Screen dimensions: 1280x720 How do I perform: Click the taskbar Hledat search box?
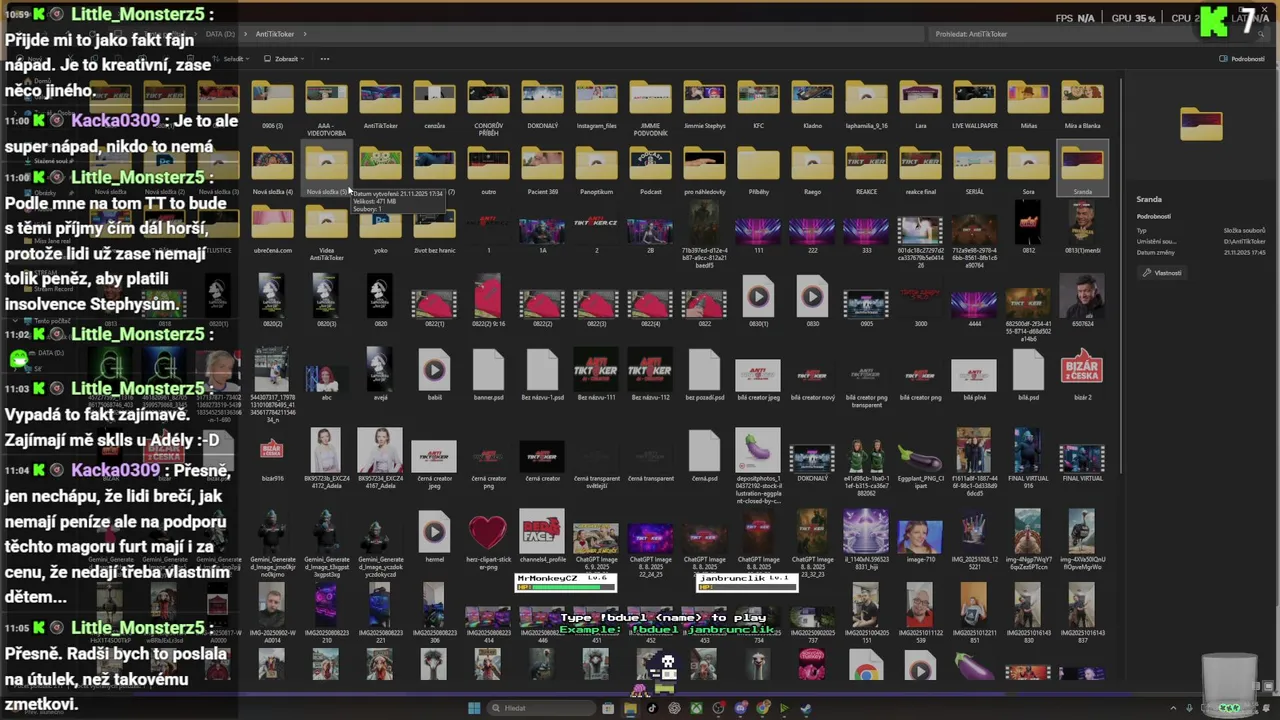(x=540, y=708)
